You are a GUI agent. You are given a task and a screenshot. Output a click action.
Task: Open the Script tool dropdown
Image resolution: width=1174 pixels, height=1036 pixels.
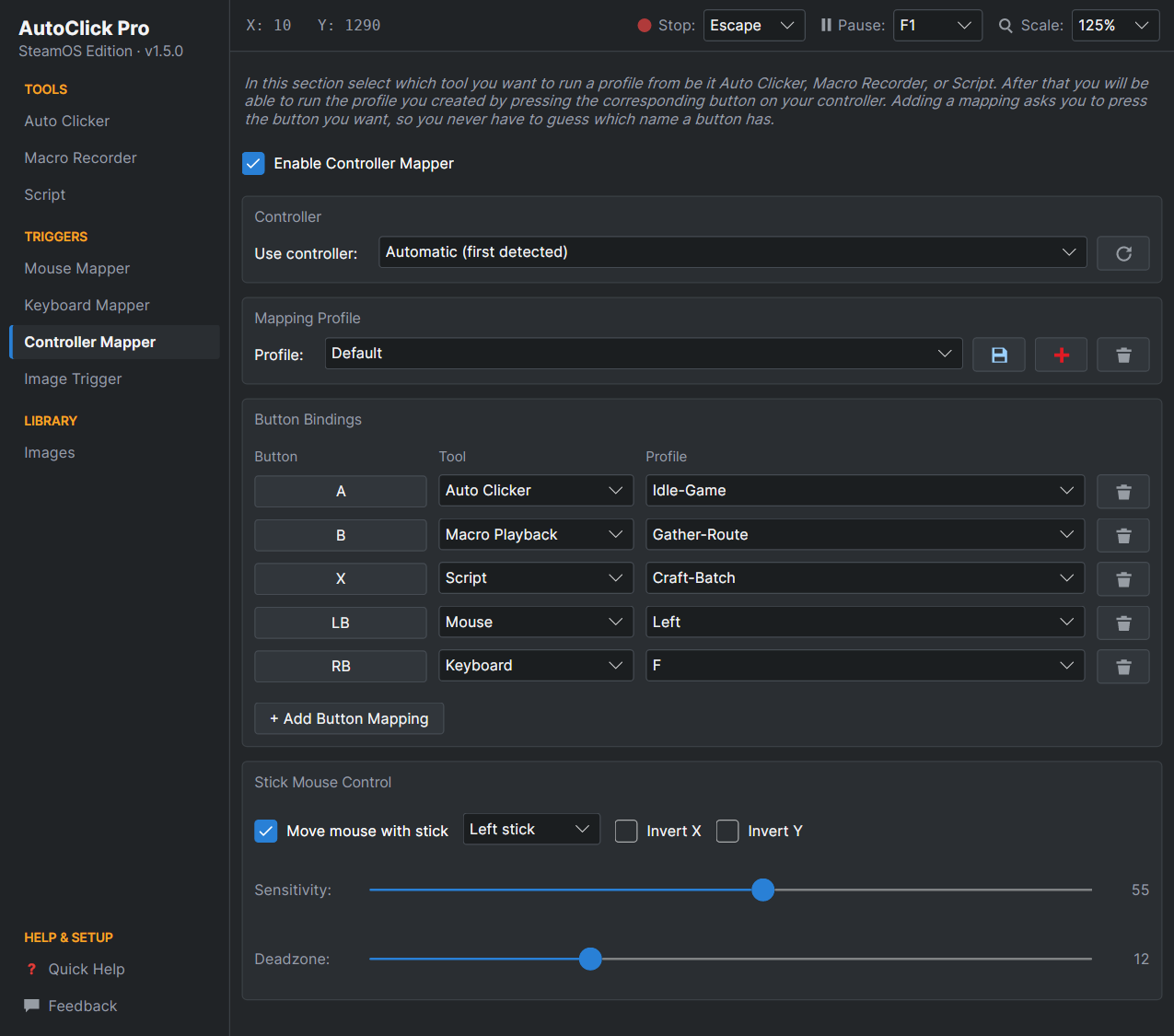tap(536, 578)
